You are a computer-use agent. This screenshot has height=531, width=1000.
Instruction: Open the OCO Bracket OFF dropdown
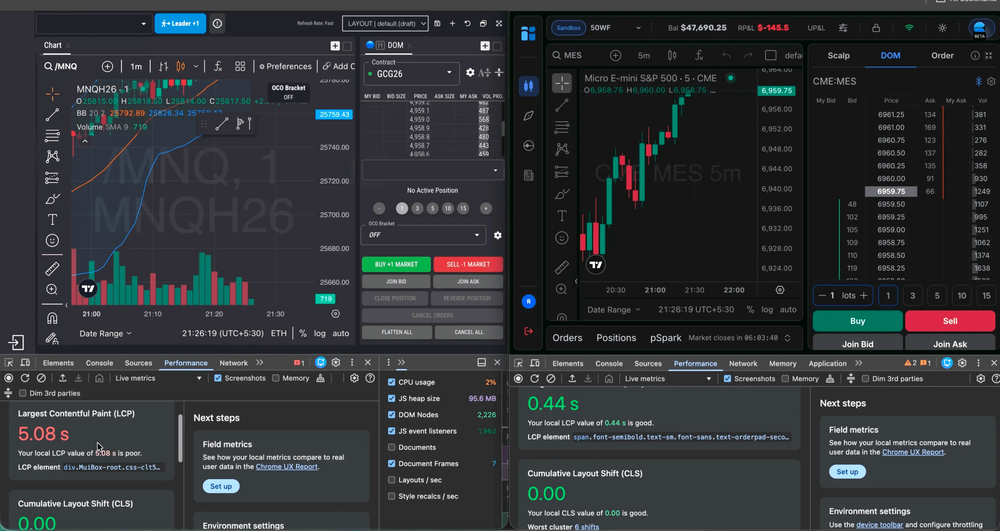(x=422, y=235)
